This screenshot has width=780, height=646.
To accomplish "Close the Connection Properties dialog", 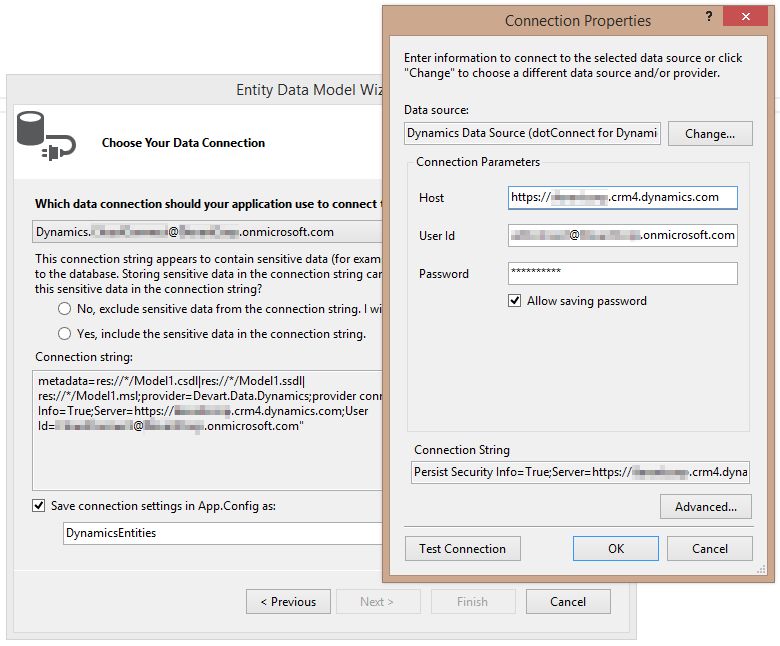I will point(748,19).
